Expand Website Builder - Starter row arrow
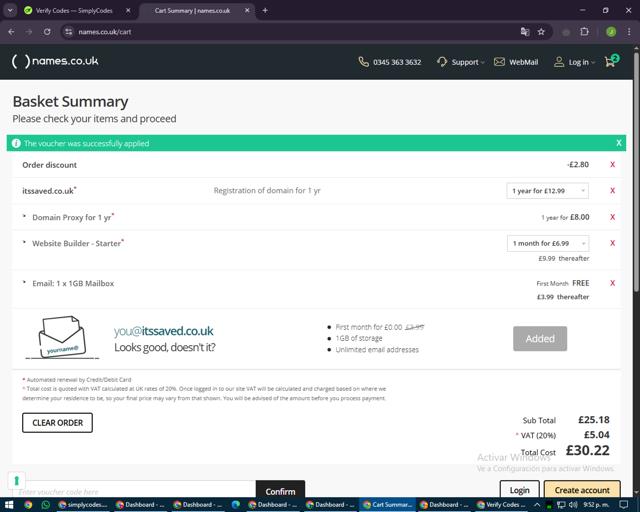This screenshot has height=512, width=640. point(24,243)
